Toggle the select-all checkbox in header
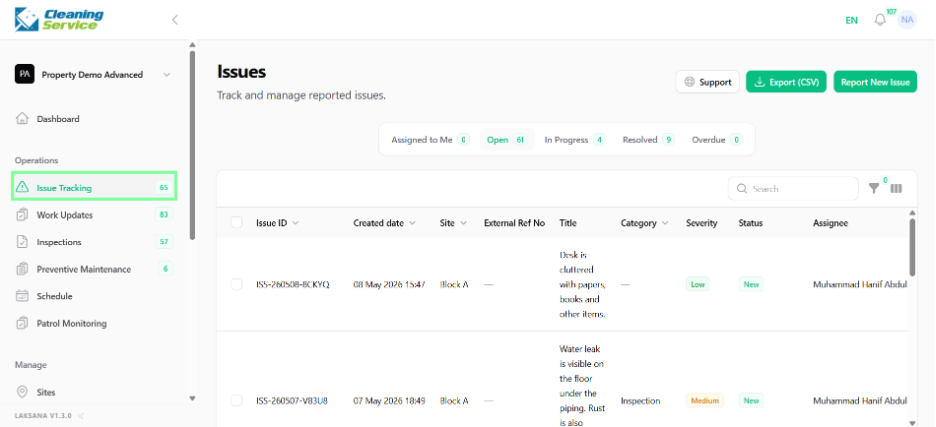Screen dimensions: 936x427 click(x=236, y=223)
